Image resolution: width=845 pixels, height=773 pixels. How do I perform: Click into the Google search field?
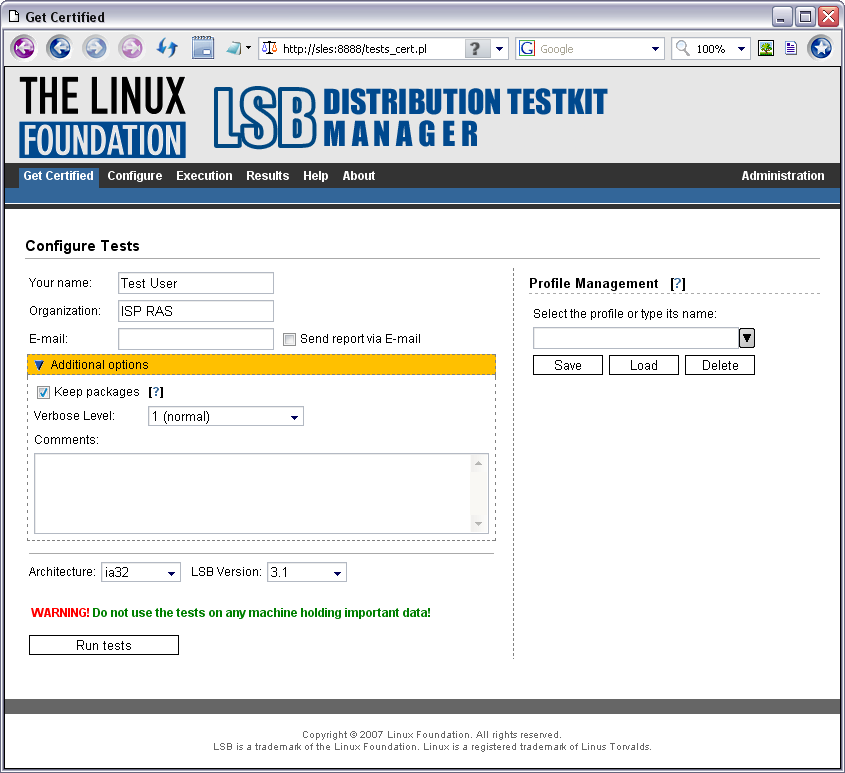(593, 49)
